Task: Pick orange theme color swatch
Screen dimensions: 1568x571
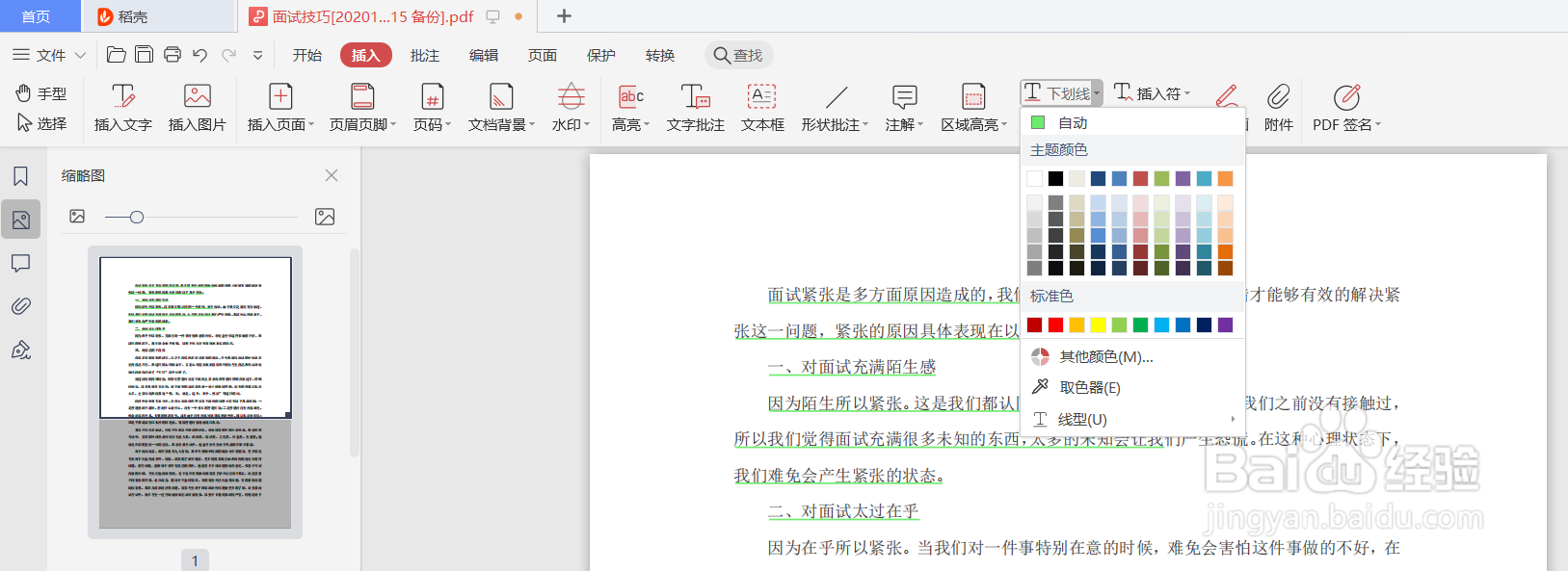Action: pos(1225,178)
